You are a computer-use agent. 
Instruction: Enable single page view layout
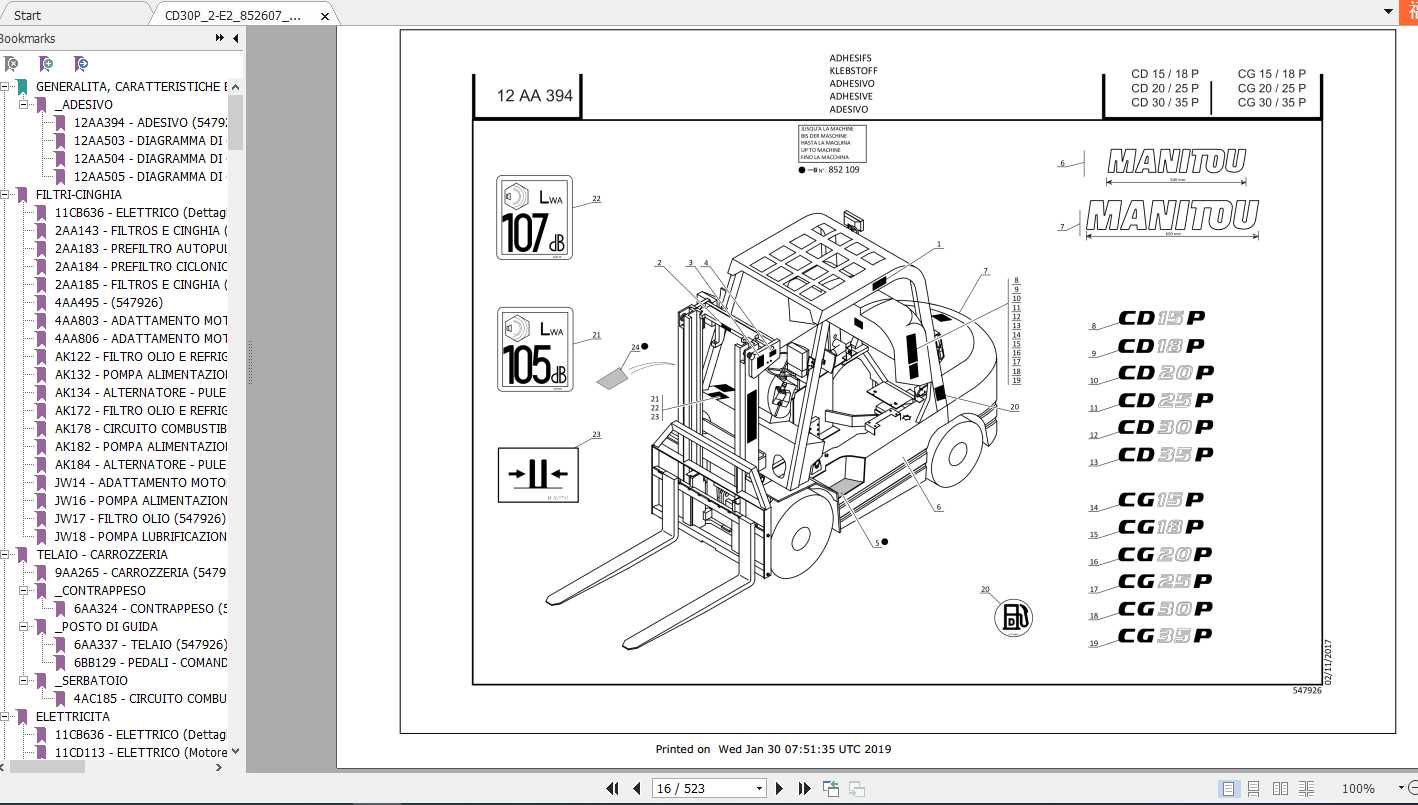pos(1229,788)
